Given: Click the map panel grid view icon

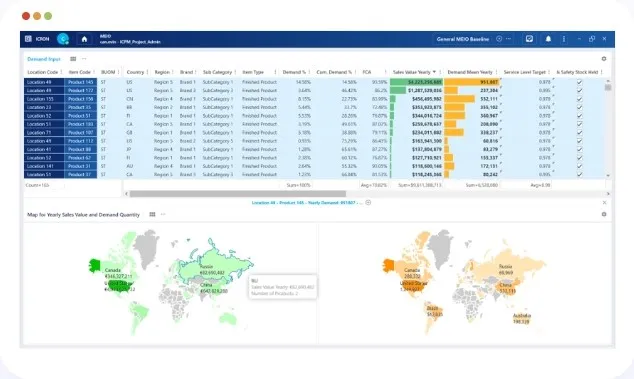Looking at the screenshot, I should tap(152, 214).
